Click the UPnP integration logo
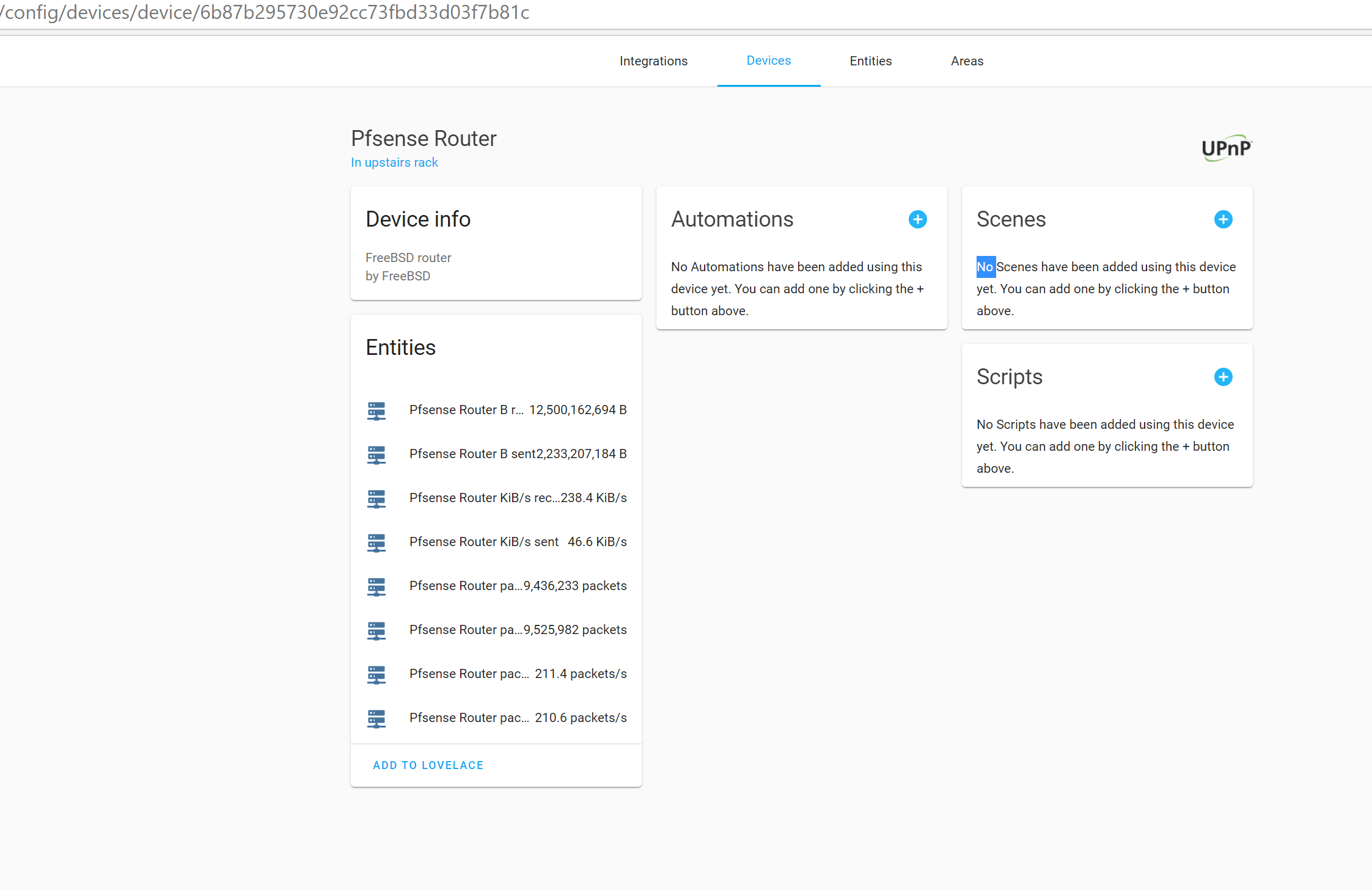The image size is (1372, 890). (x=1227, y=148)
